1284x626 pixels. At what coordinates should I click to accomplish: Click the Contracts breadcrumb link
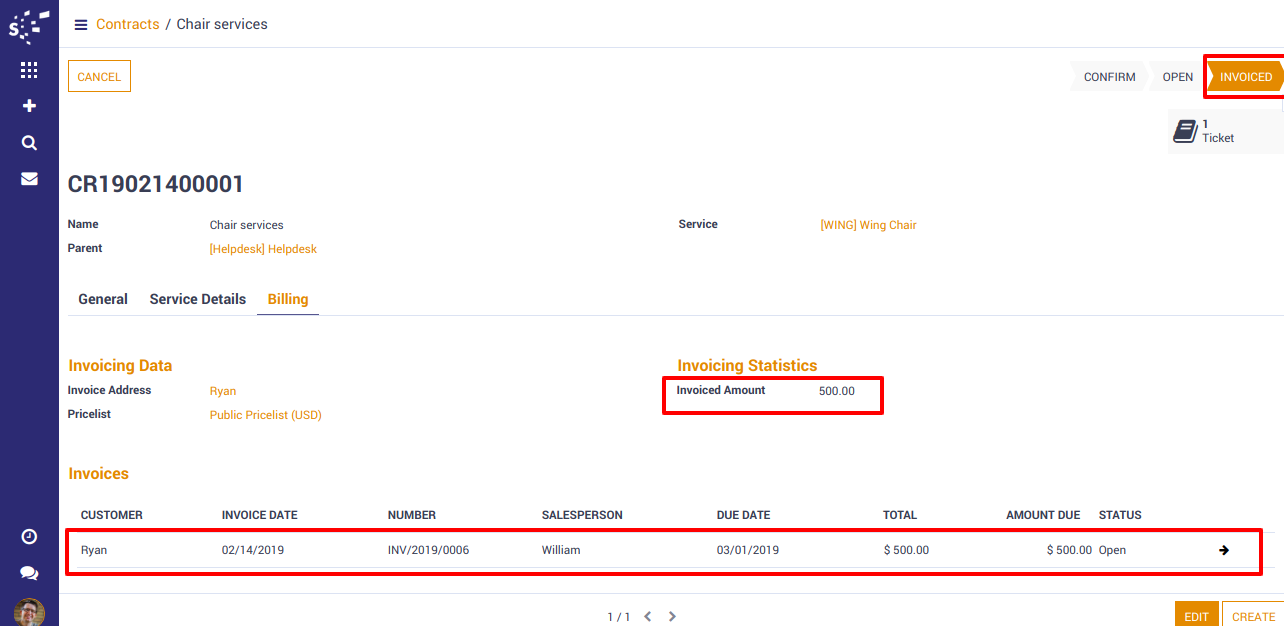click(127, 24)
